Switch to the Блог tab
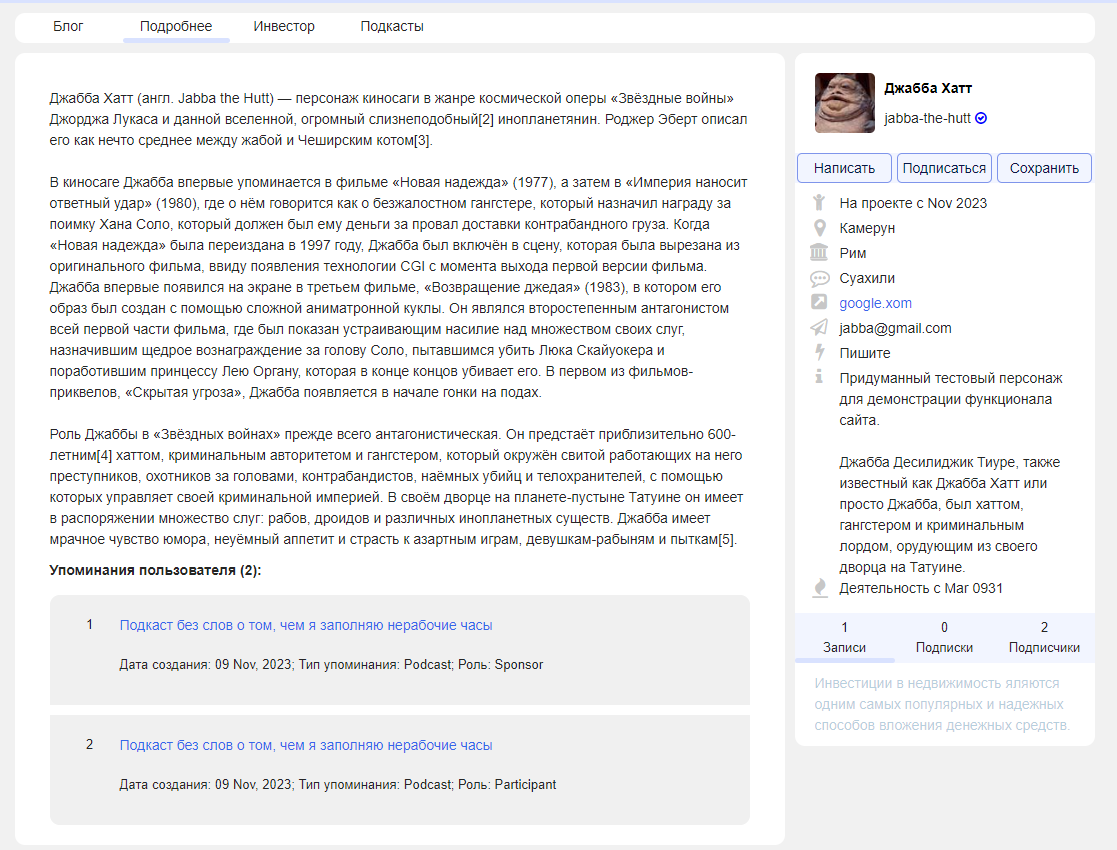1117x850 pixels. click(68, 26)
